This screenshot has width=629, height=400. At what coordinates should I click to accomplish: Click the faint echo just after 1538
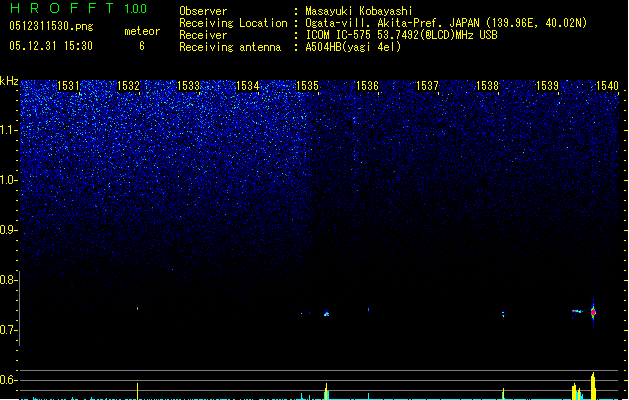pyautogui.click(x=503, y=314)
